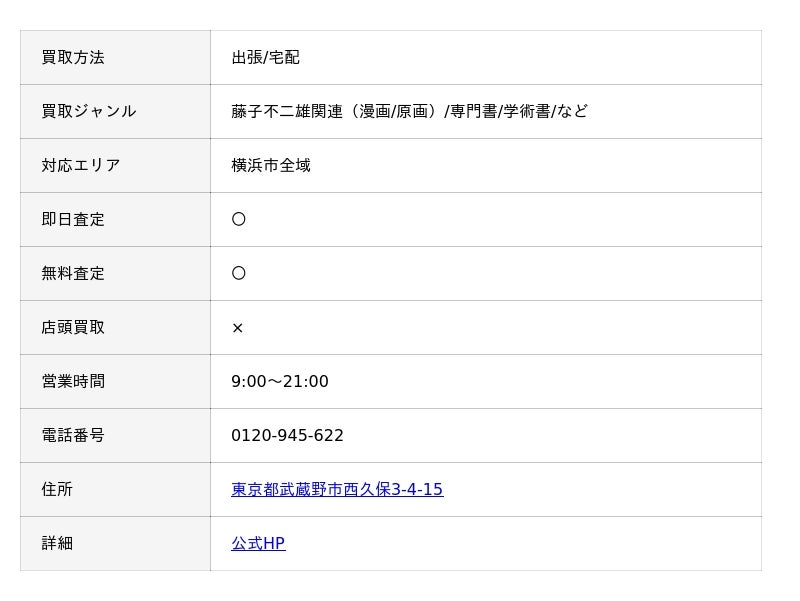Click the 無料査定 label
The height and width of the screenshot is (601, 800).
point(73,273)
